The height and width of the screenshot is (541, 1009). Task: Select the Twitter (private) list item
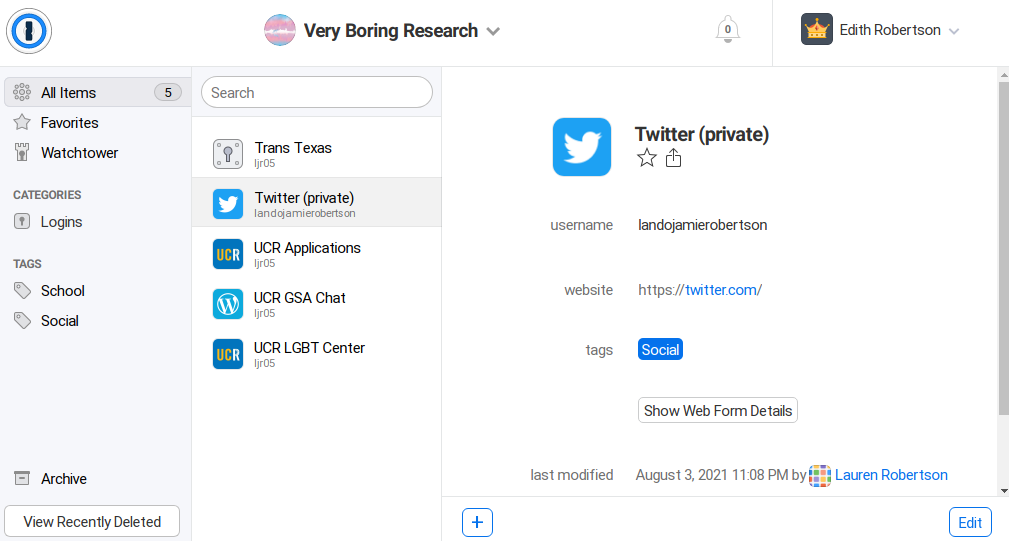(x=317, y=204)
